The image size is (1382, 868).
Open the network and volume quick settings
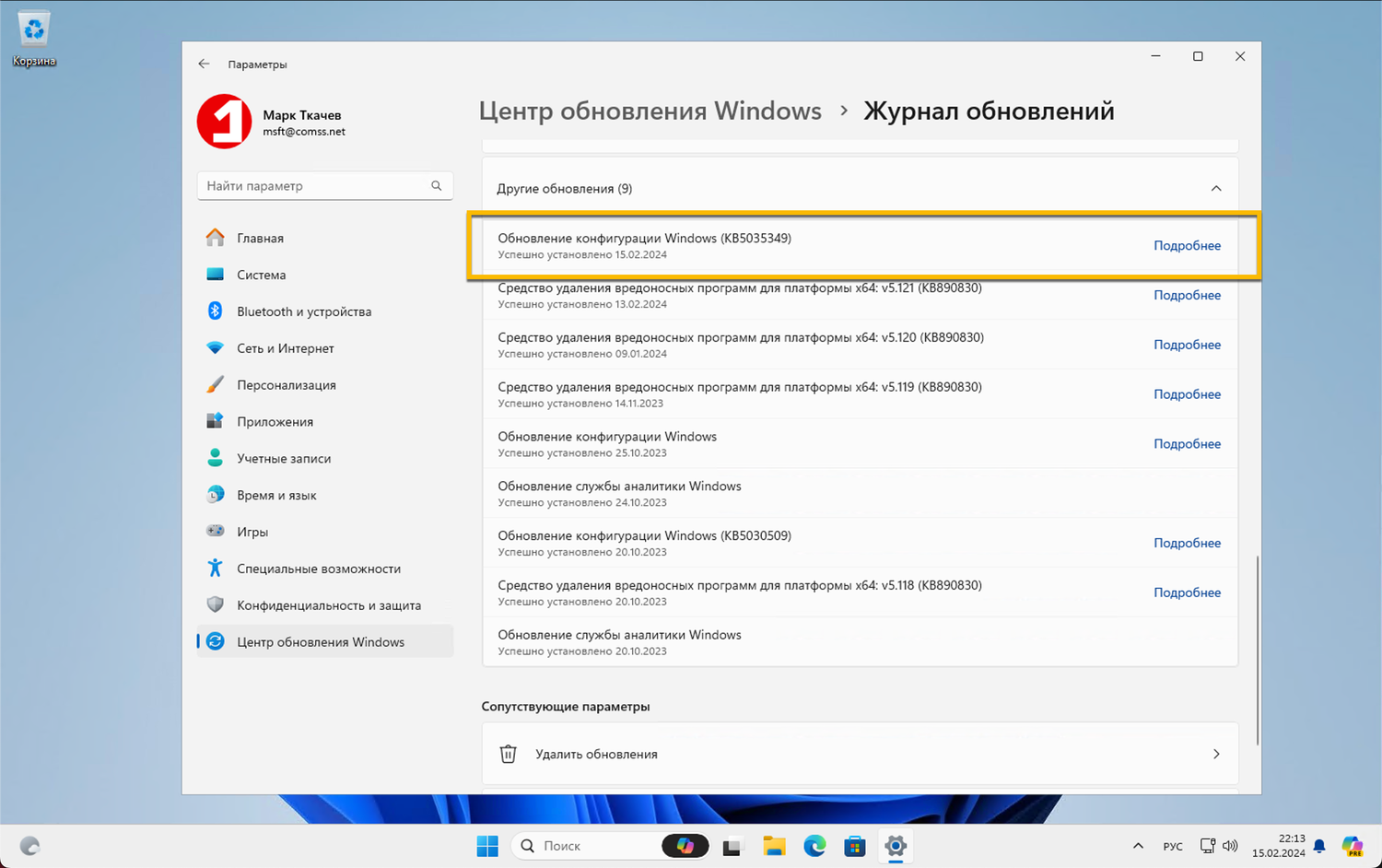(1218, 846)
